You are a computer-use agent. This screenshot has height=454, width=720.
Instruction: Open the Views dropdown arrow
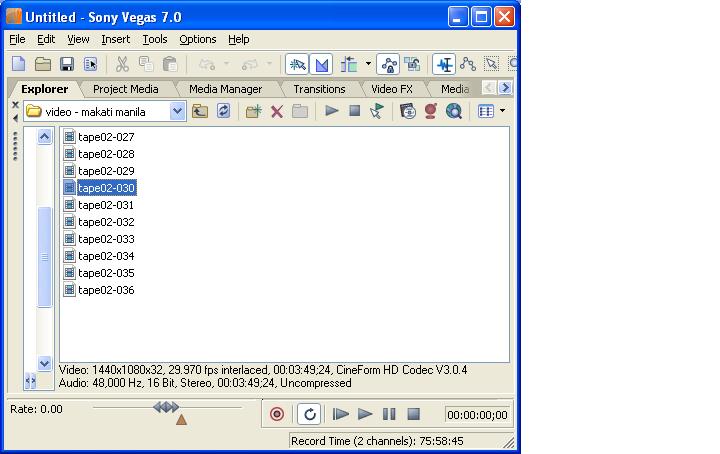(x=502, y=111)
